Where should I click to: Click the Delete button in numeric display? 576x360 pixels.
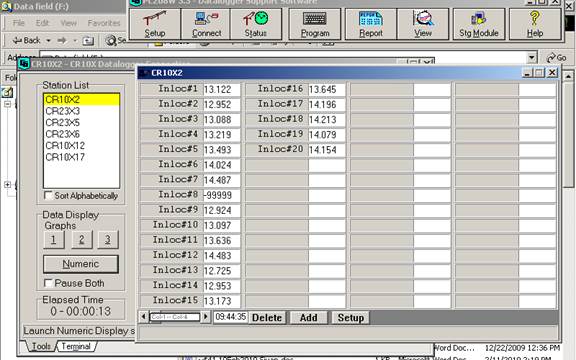tap(267, 317)
